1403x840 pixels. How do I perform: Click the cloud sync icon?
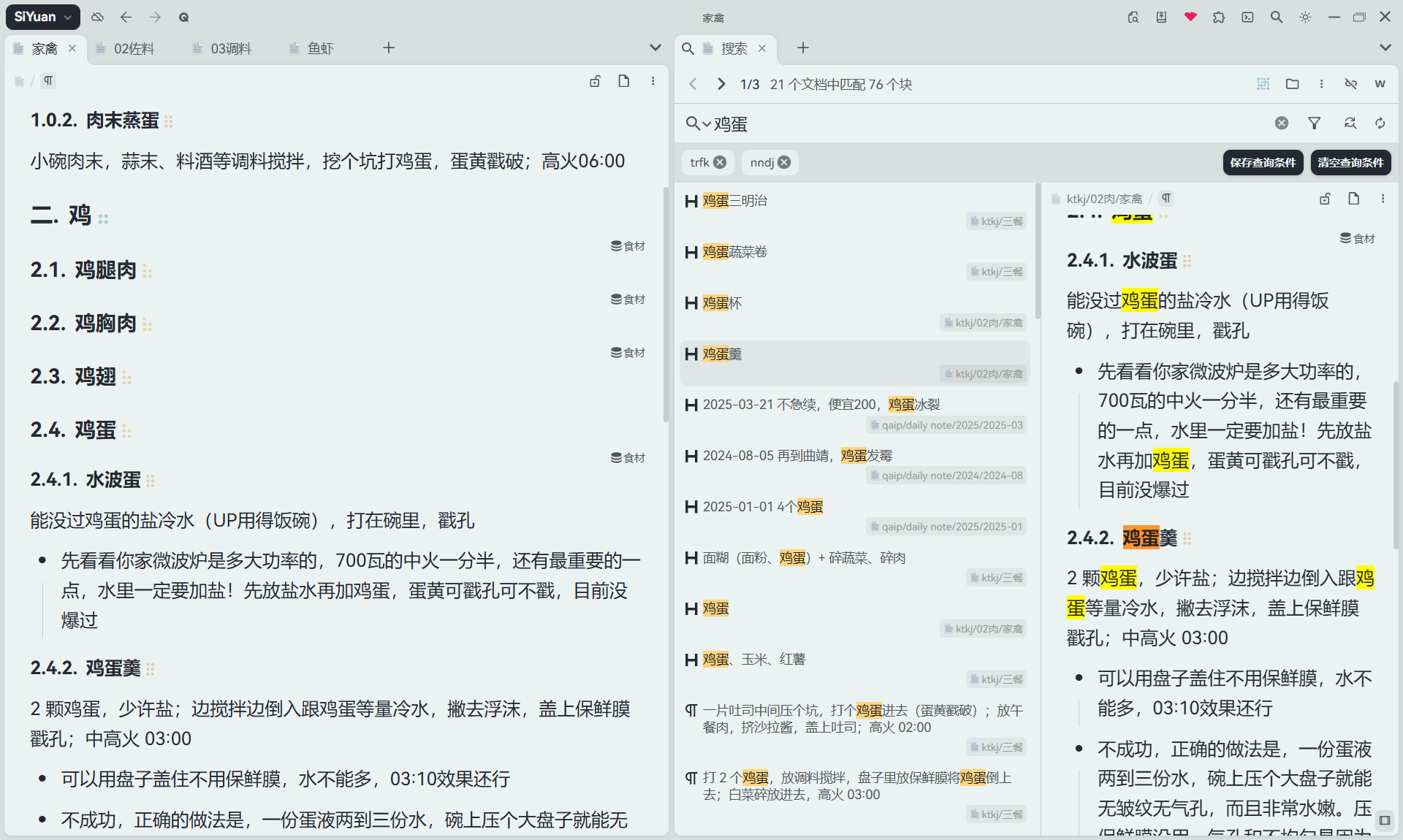[x=97, y=17]
